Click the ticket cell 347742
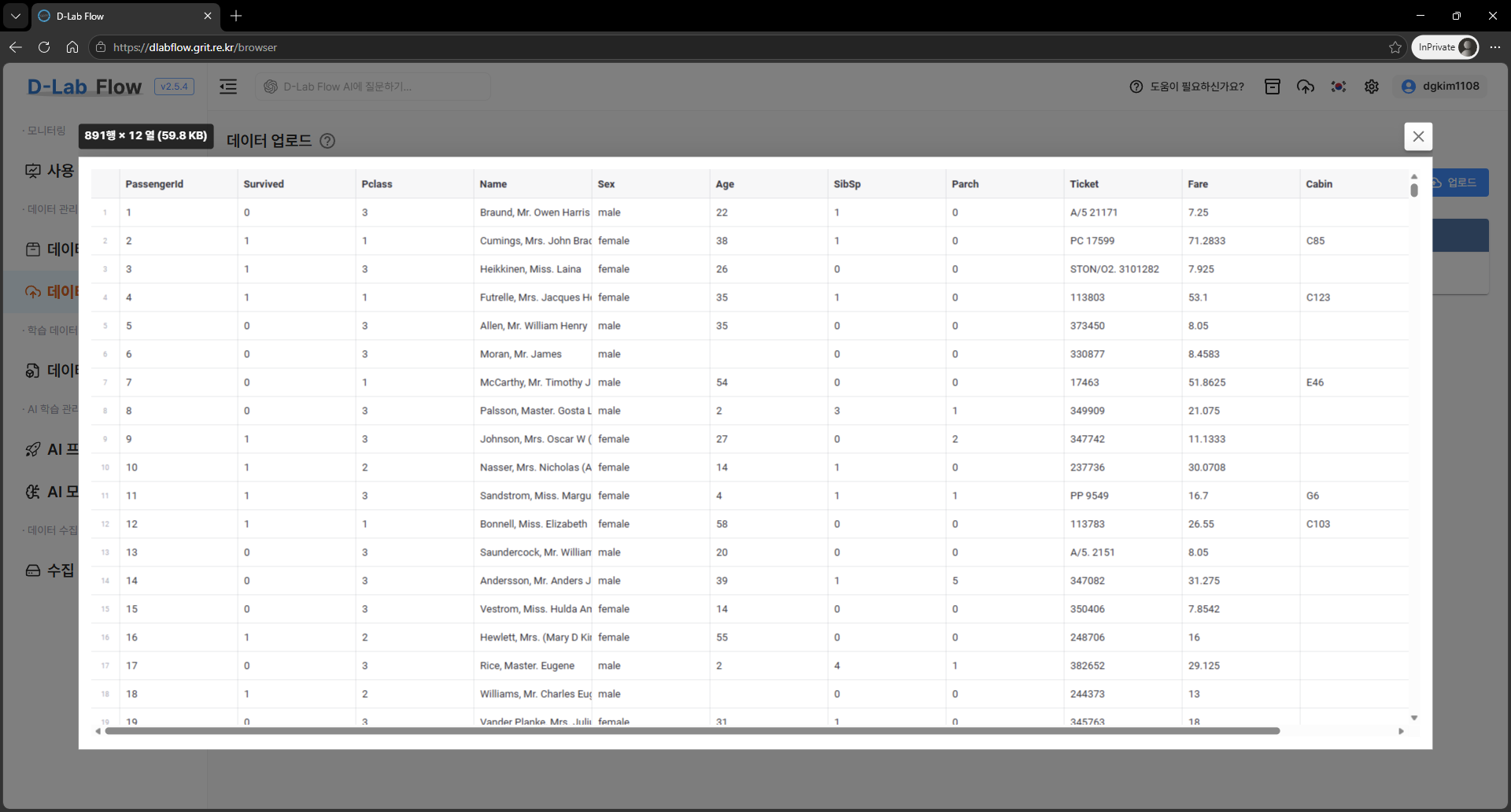 click(x=1122, y=439)
